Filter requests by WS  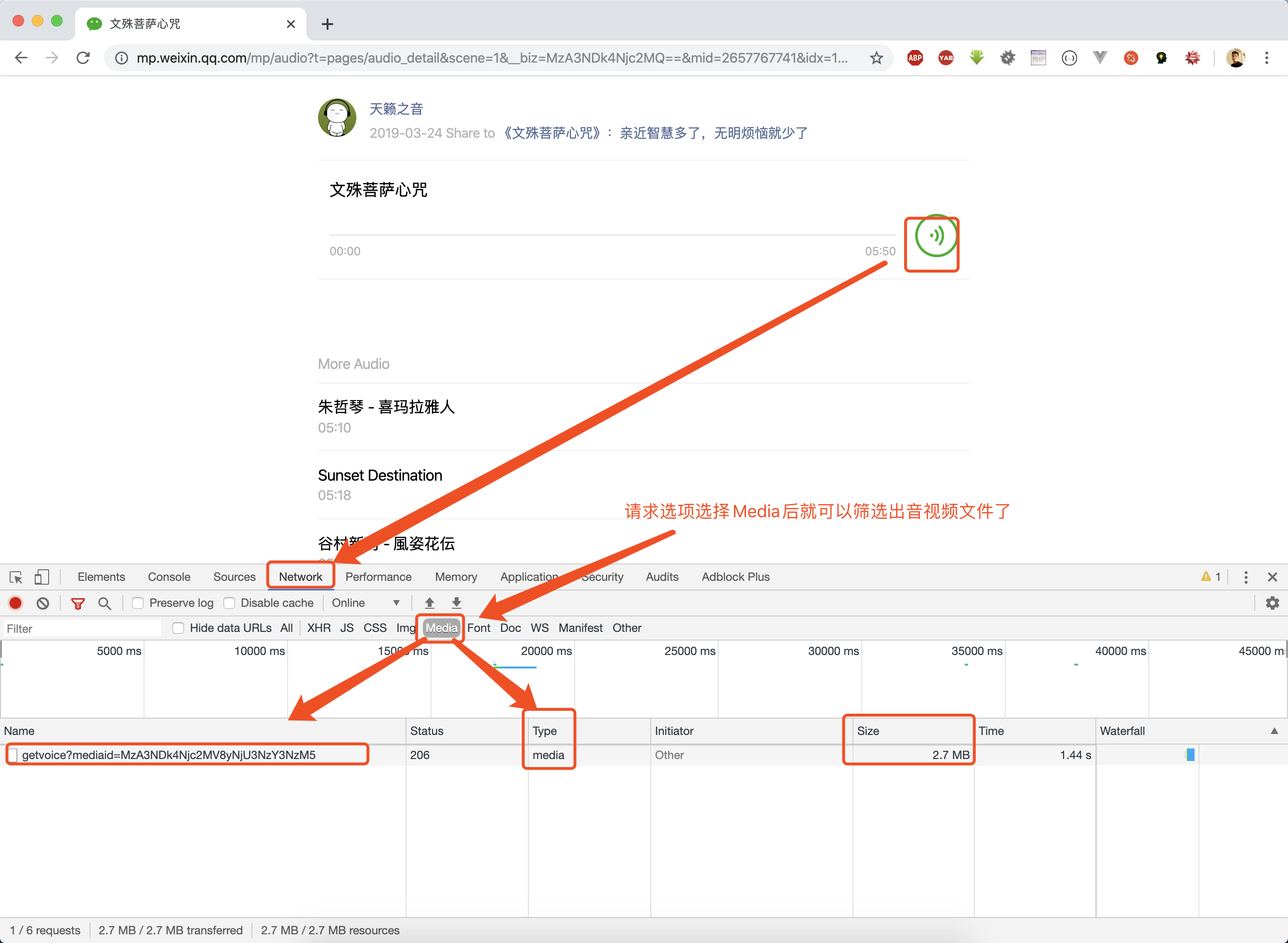[539, 628]
